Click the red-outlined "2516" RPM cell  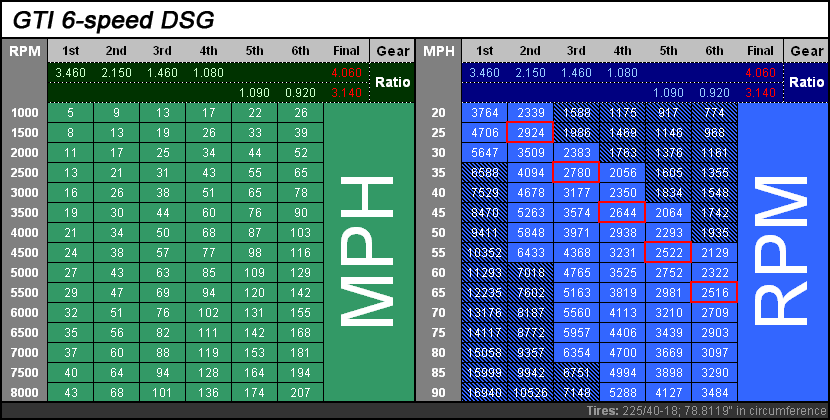[x=714, y=292]
